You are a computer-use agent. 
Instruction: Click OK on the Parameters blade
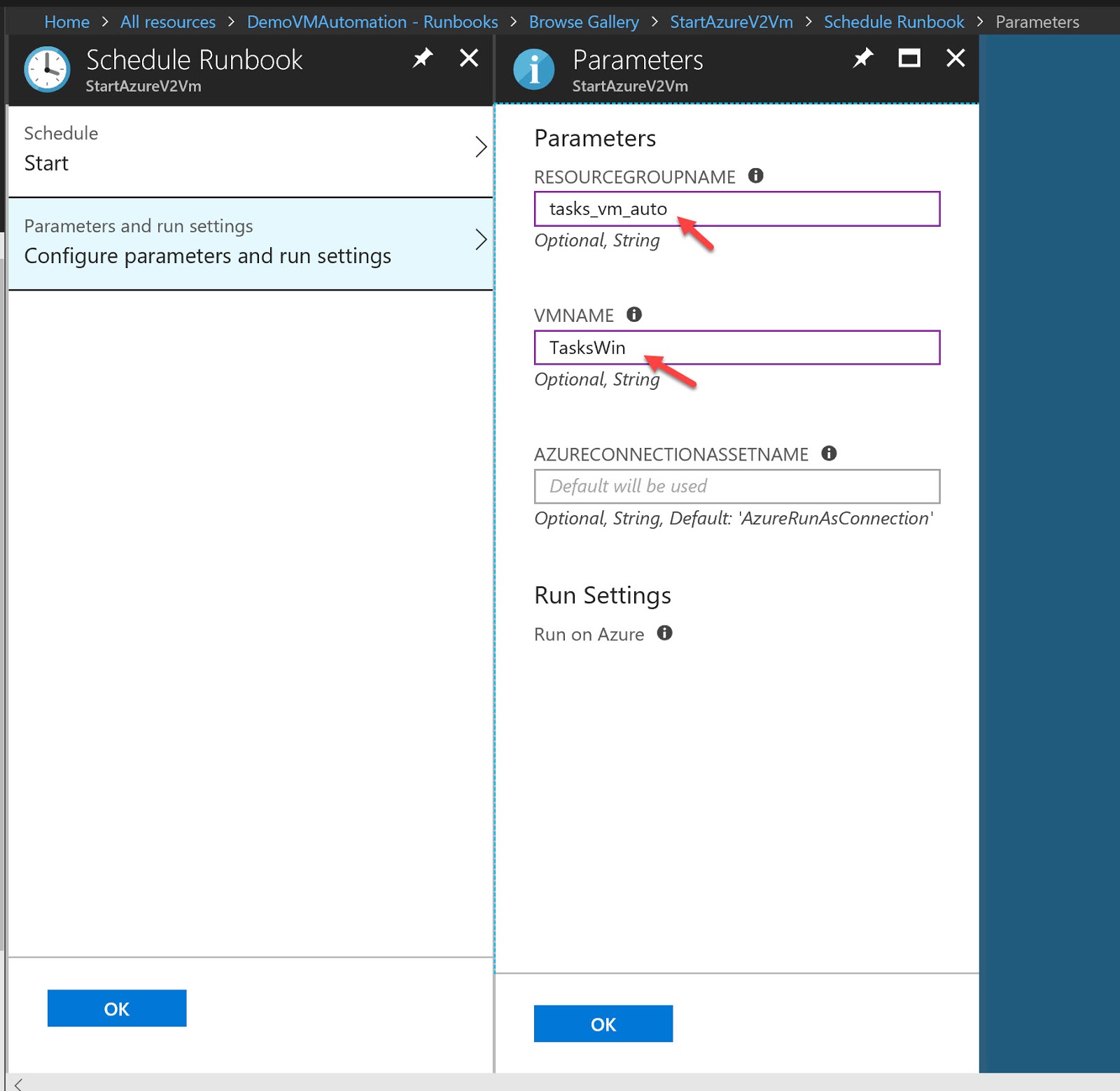tap(603, 1024)
